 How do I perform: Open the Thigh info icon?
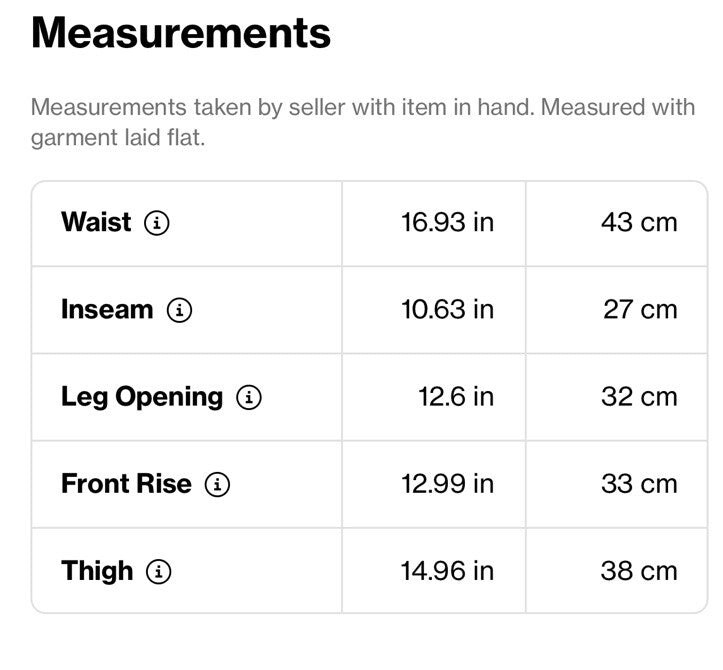(x=159, y=571)
